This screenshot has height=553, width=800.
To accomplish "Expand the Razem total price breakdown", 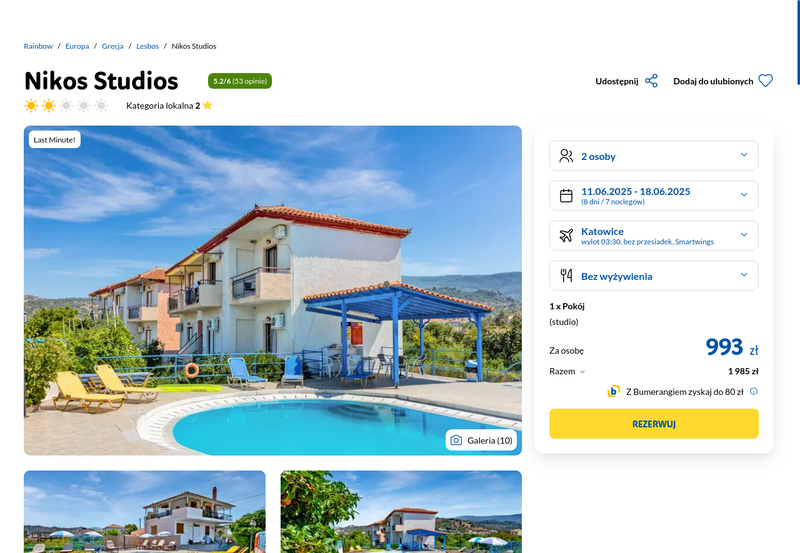I will tap(567, 371).
